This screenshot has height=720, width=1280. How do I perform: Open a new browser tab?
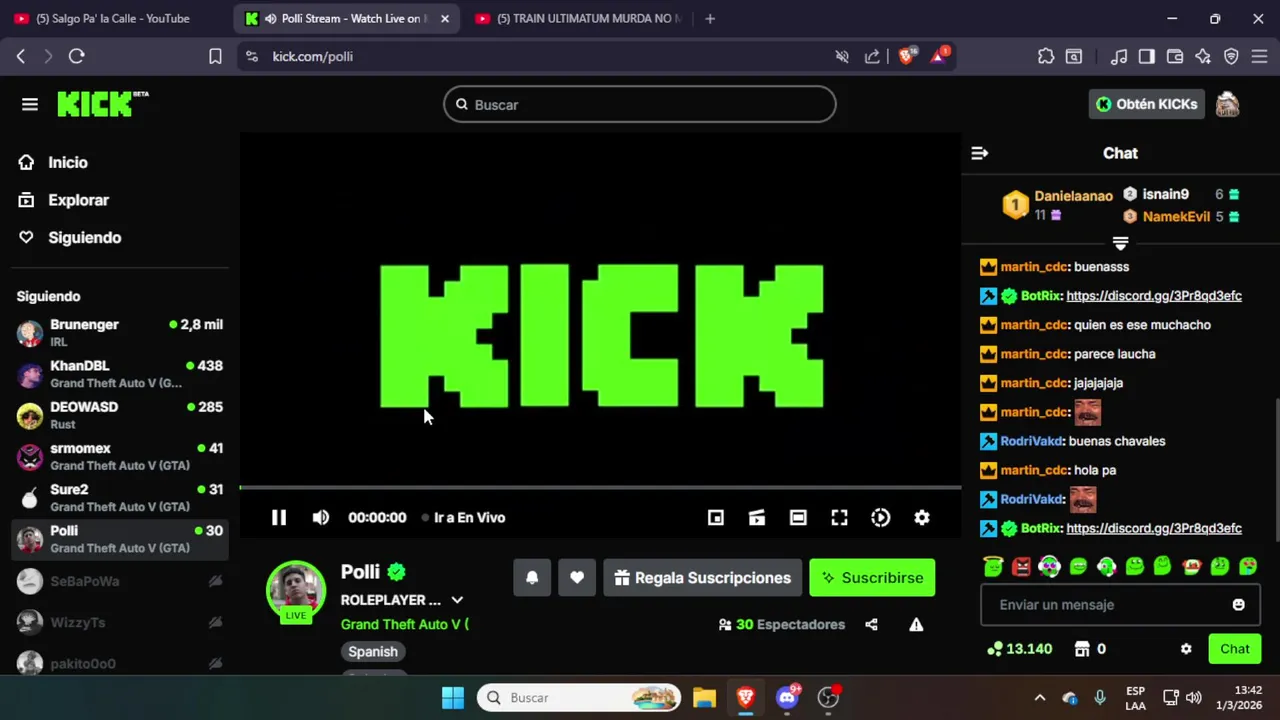710,18
